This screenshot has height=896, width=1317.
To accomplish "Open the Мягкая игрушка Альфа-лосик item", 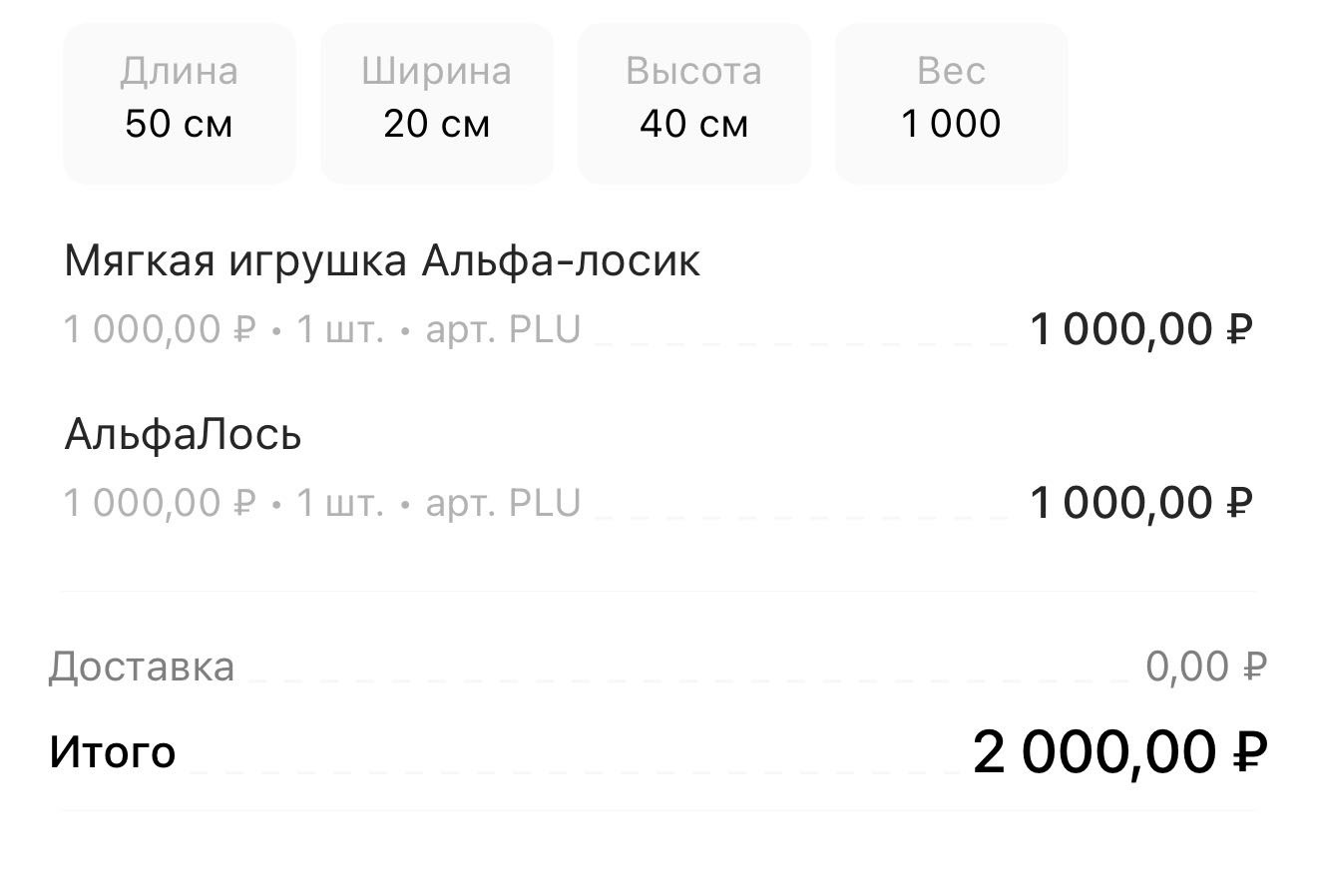I will (382, 261).
